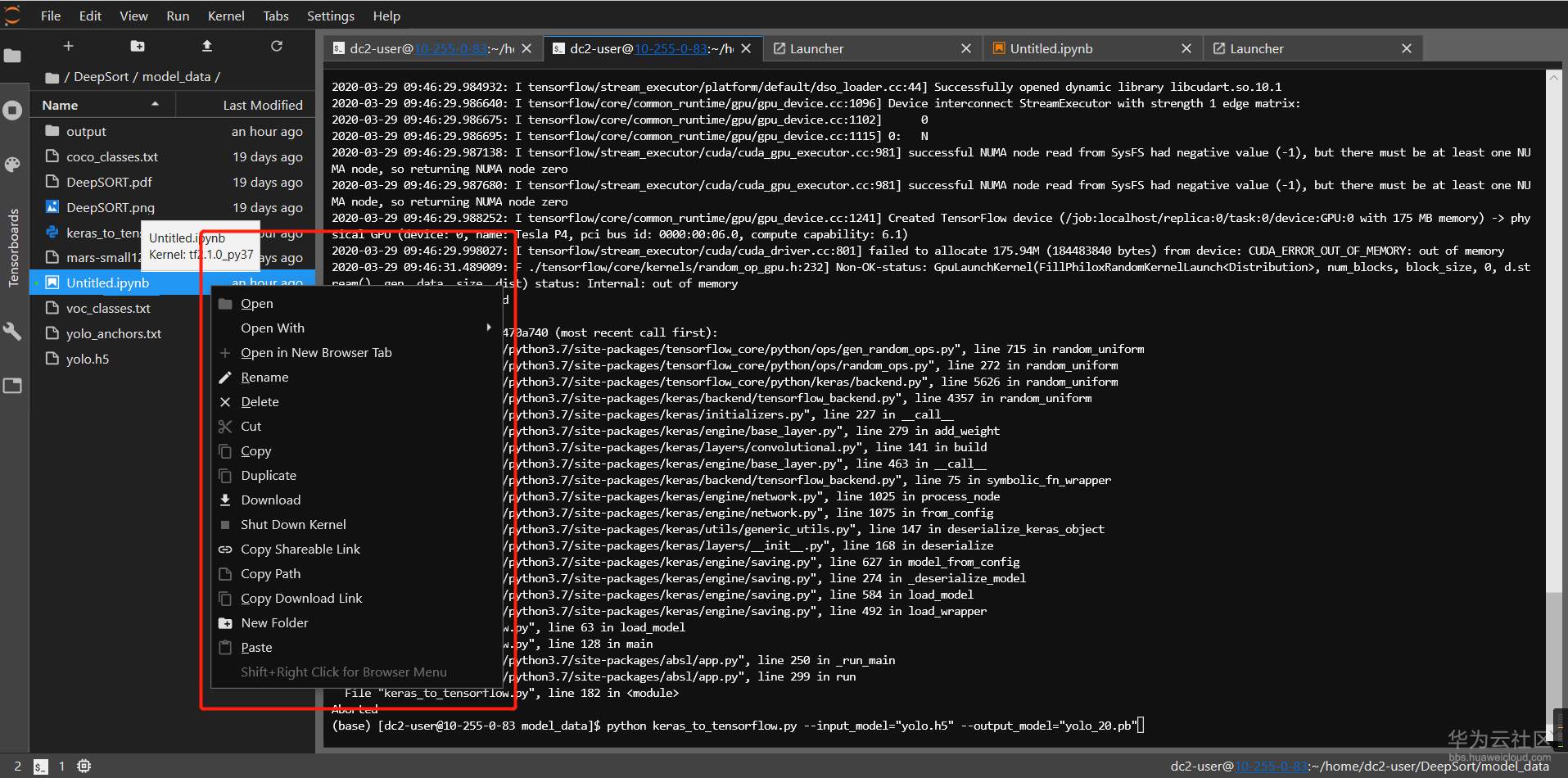Select DeepSORT.pdf in file list
The height and width of the screenshot is (778, 1568).
pyautogui.click(x=173, y=182)
